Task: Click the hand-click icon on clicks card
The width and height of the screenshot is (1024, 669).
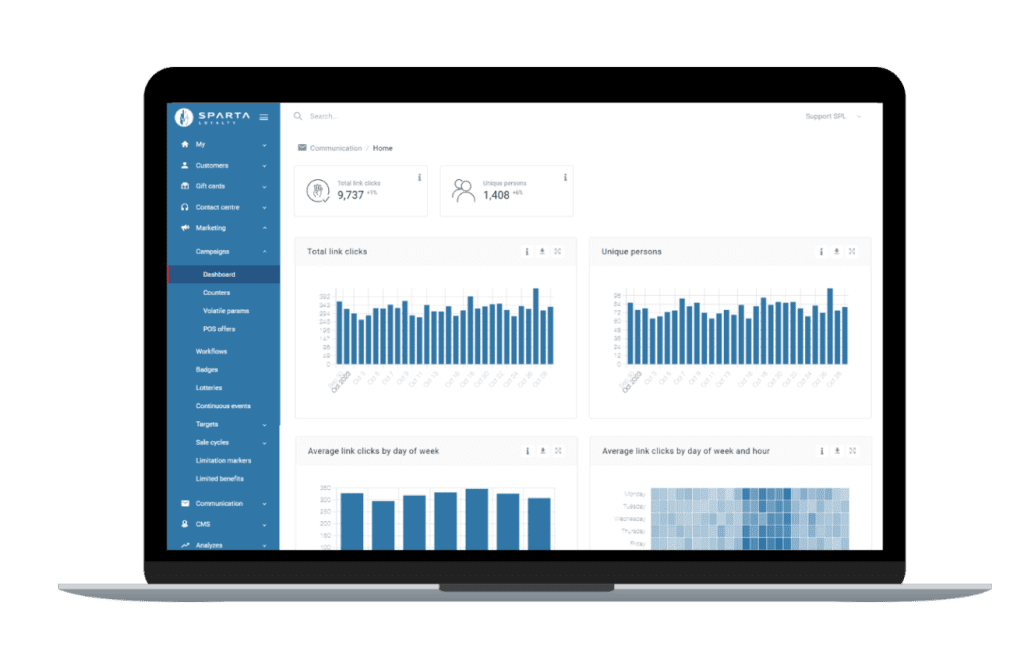Action: [318, 191]
